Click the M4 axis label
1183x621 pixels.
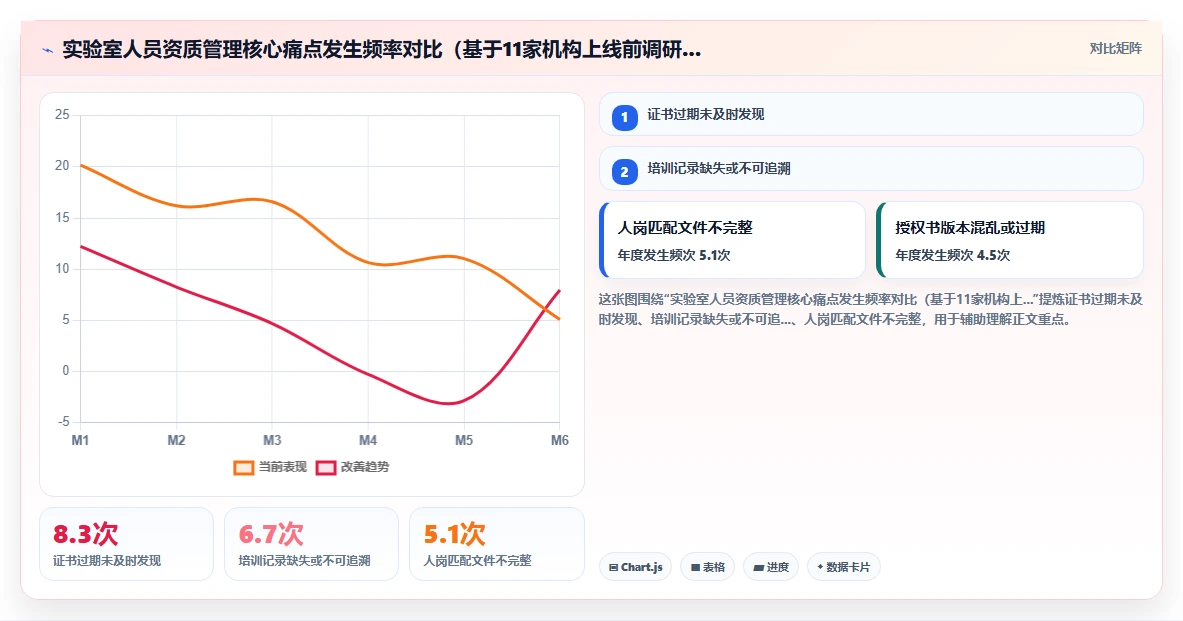(x=367, y=441)
